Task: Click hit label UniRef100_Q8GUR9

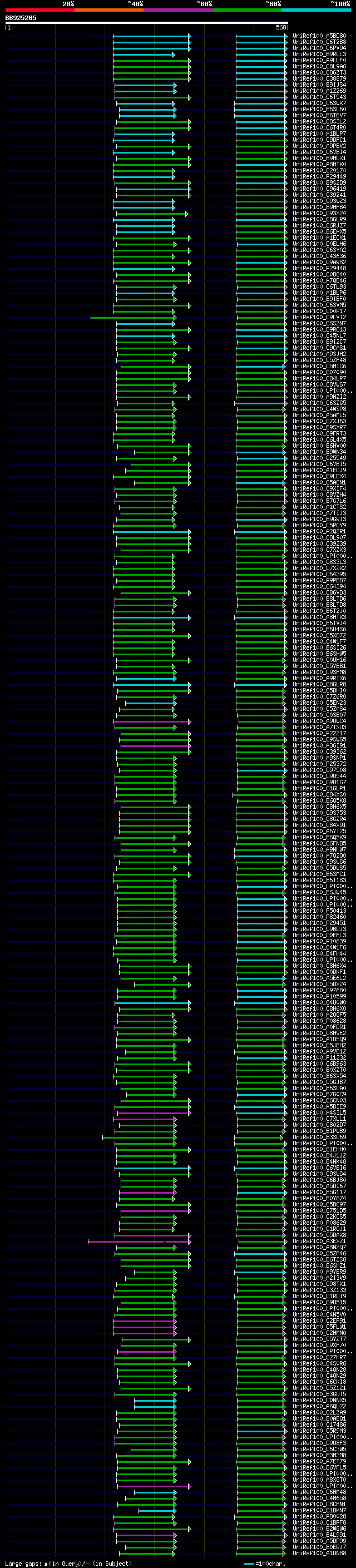Action: tap(319, 219)
